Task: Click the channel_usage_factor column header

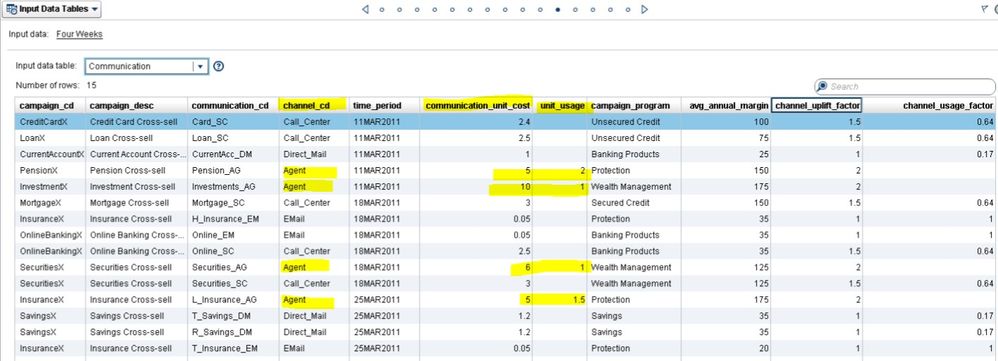Action: pyautogui.click(x=930, y=105)
